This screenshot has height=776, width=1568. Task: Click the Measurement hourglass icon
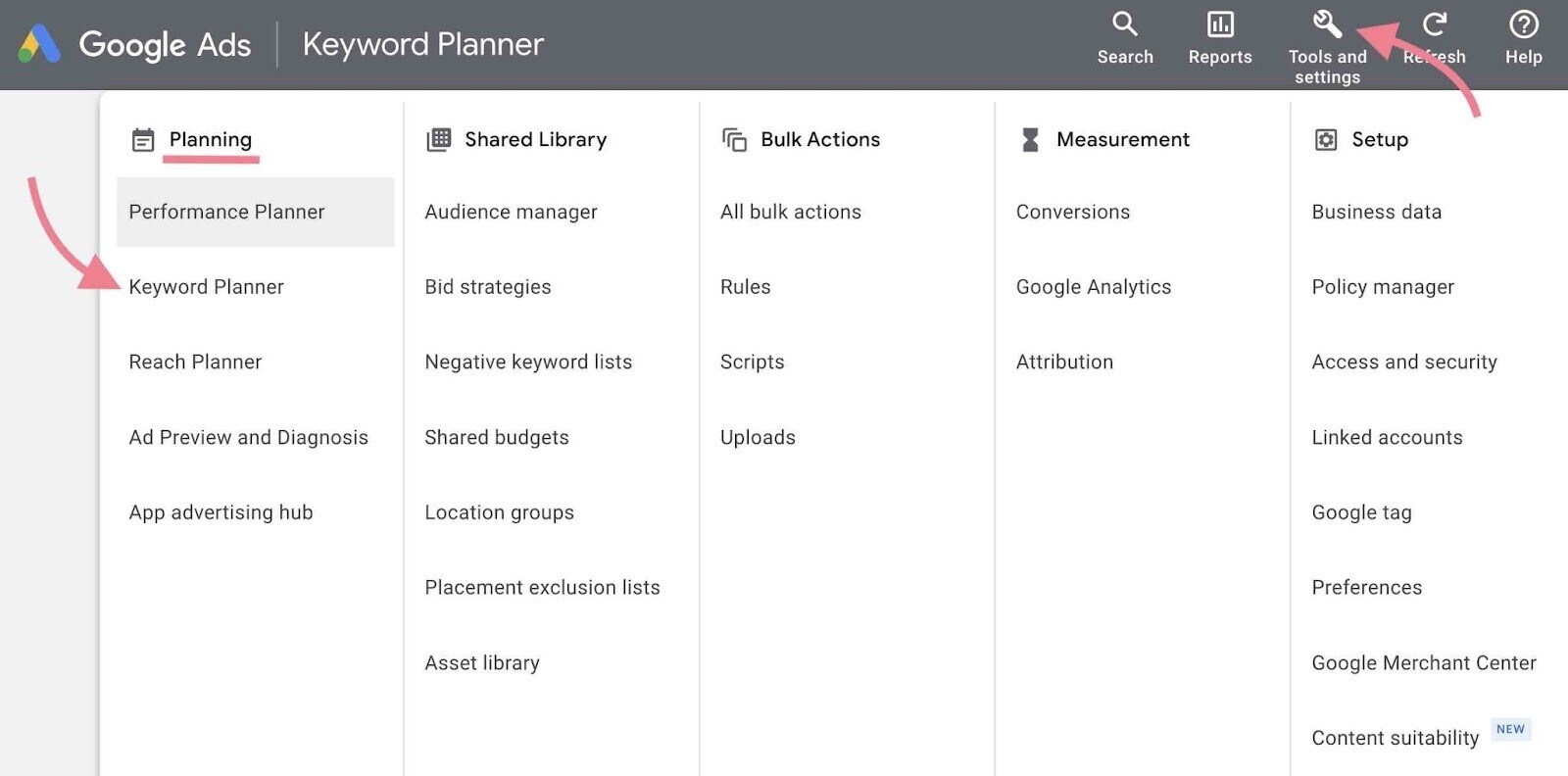click(x=1029, y=139)
